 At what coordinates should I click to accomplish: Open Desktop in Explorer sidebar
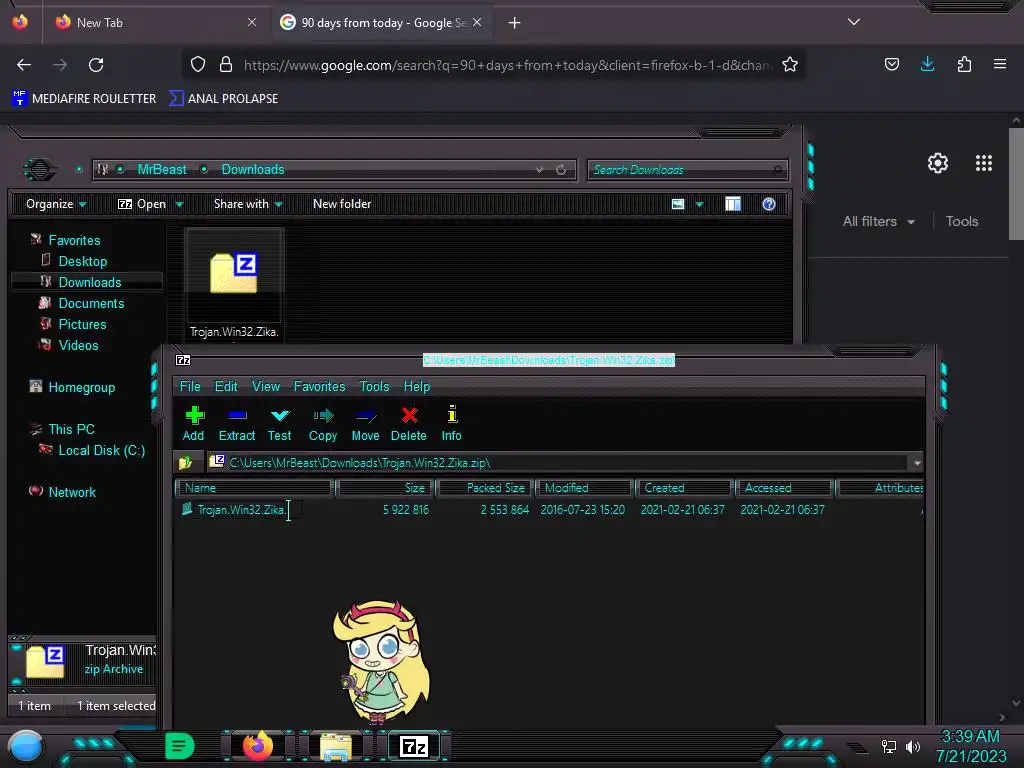pos(83,261)
